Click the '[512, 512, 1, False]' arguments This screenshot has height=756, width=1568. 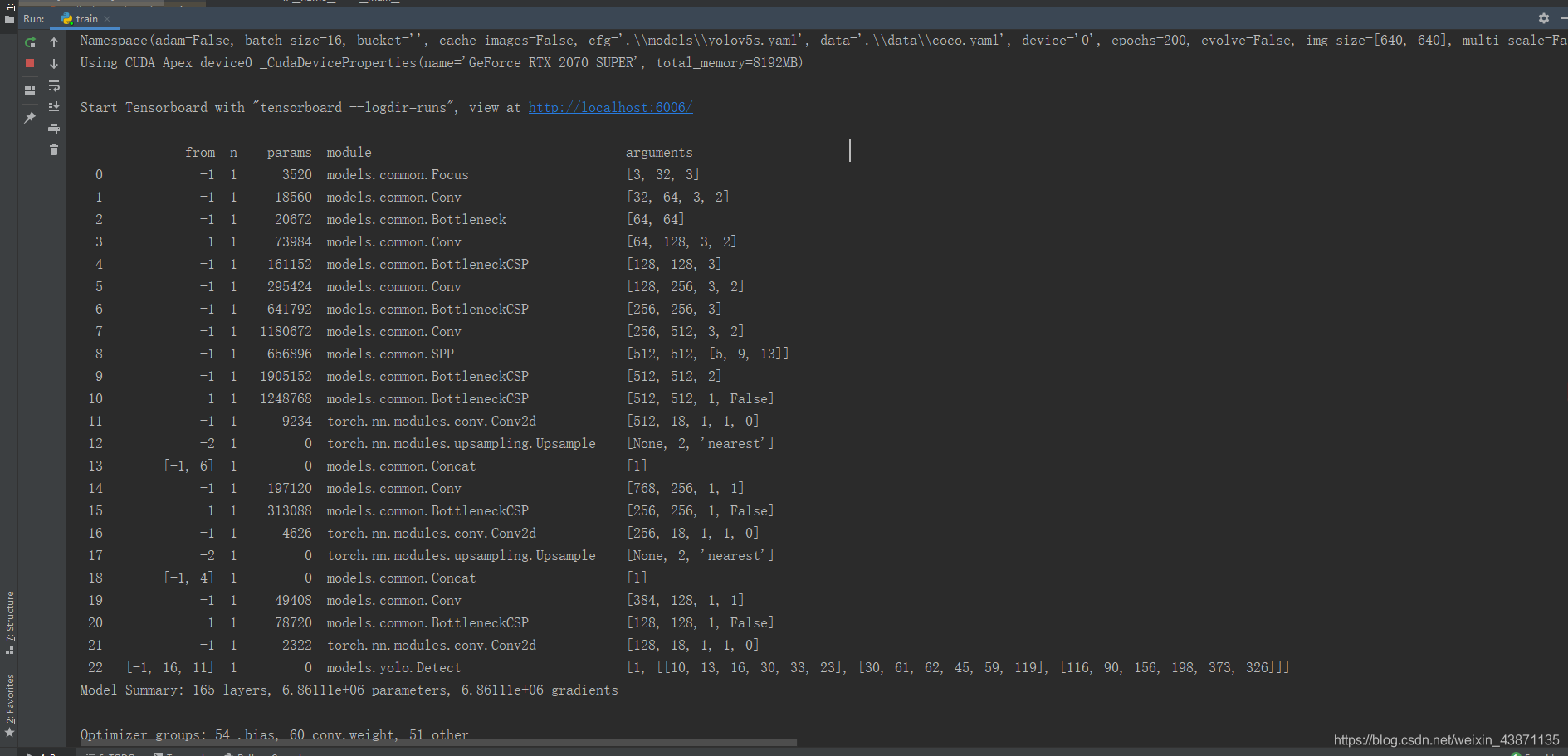click(701, 398)
